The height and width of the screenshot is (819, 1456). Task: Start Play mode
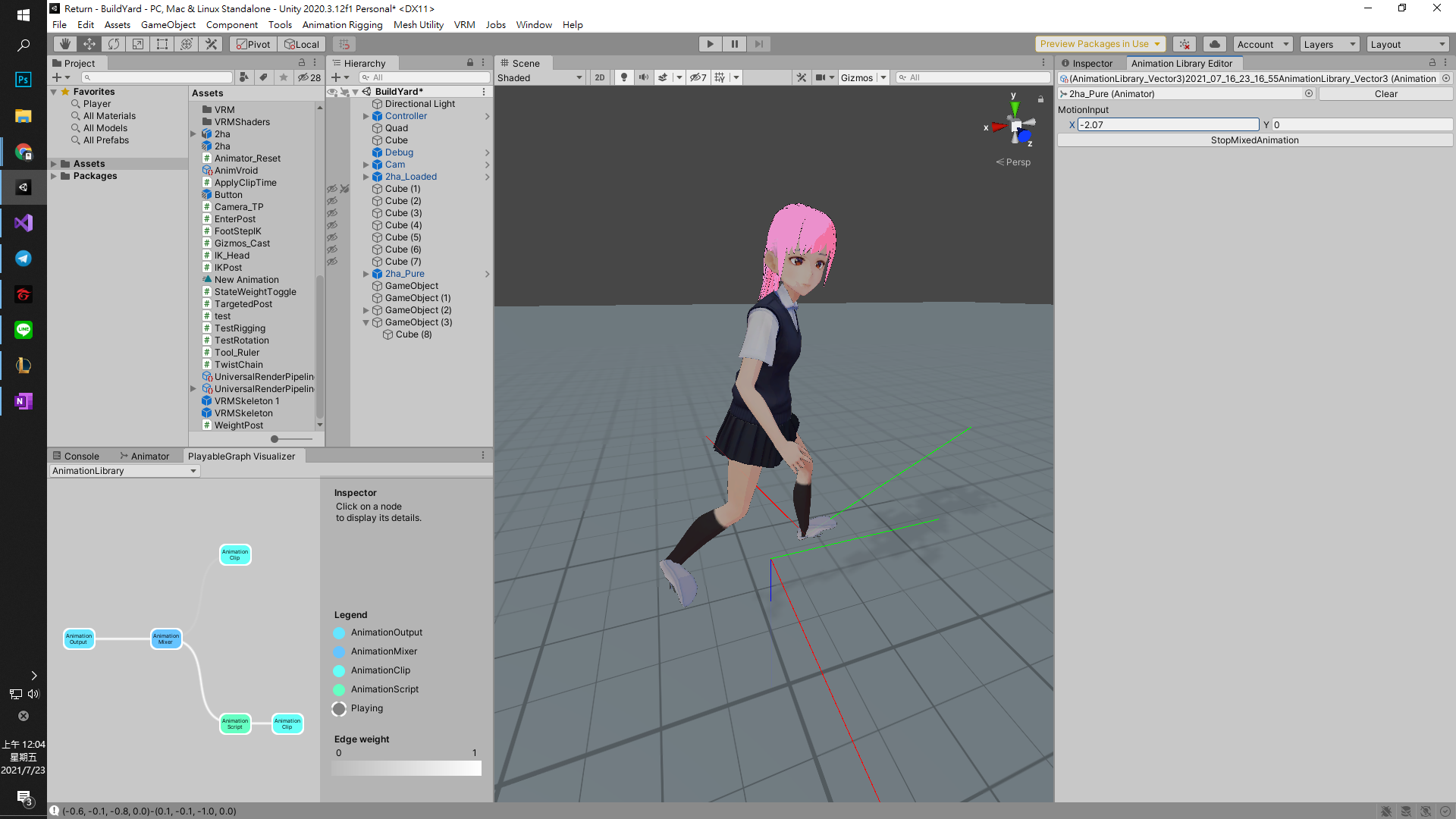pos(710,44)
